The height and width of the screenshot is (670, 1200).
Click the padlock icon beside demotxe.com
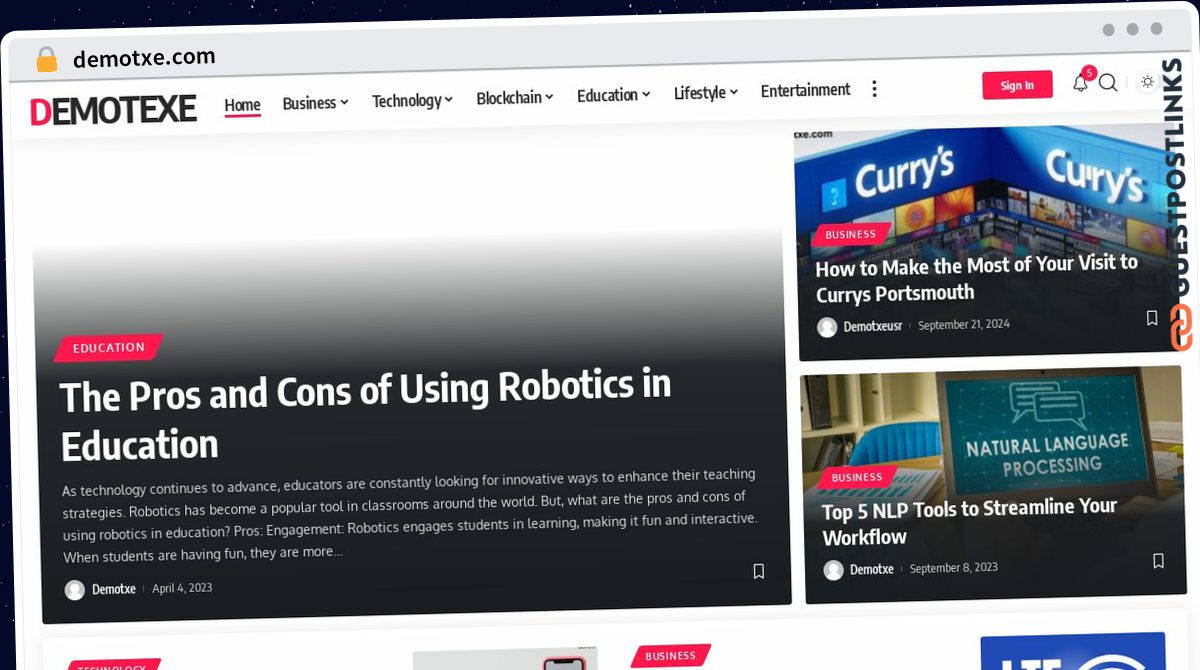(46, 60)
